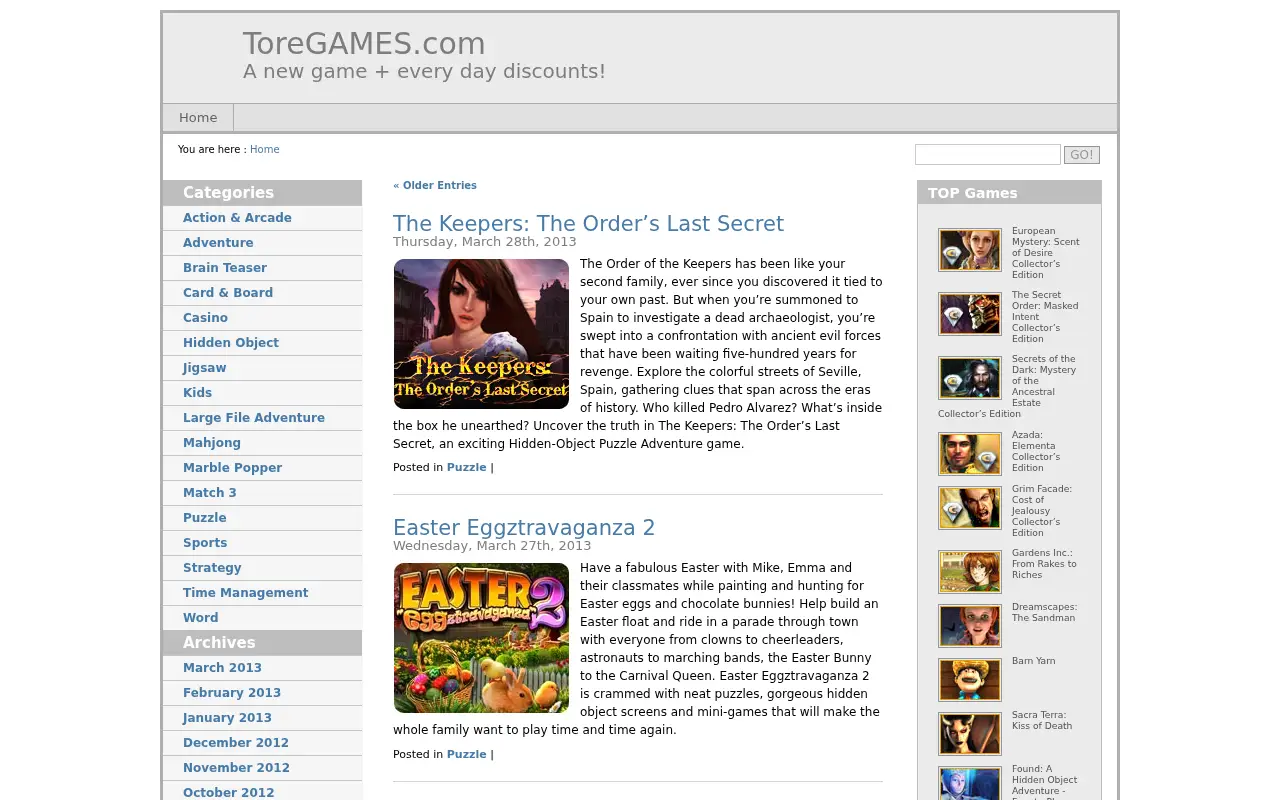
Task: Open January 2013 archive
Action: [262, 718]
